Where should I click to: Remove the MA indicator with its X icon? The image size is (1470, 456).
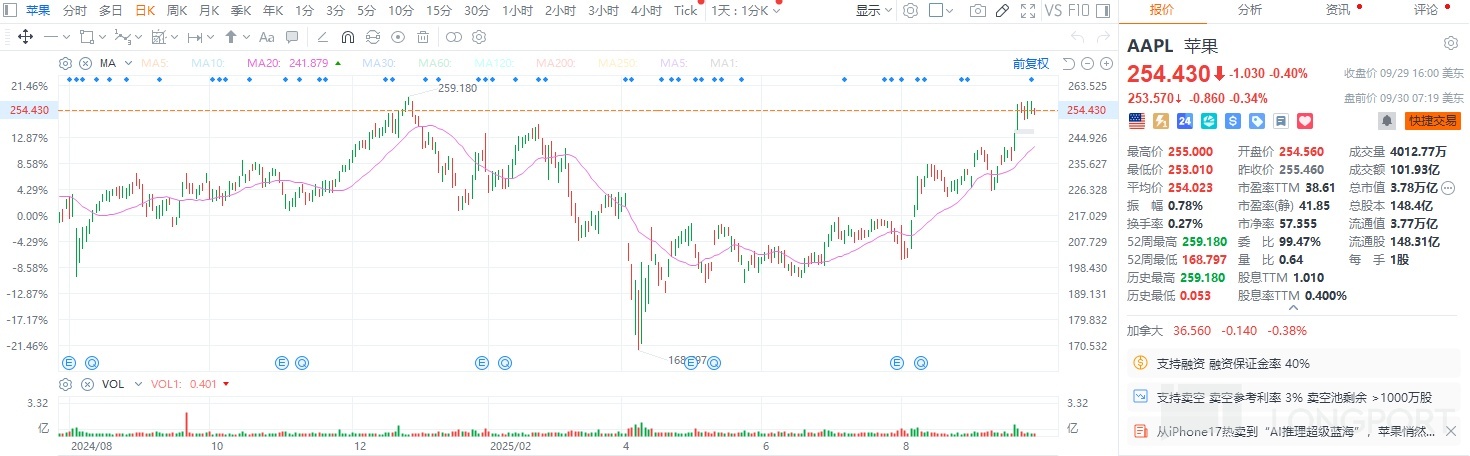pos(87,63)
